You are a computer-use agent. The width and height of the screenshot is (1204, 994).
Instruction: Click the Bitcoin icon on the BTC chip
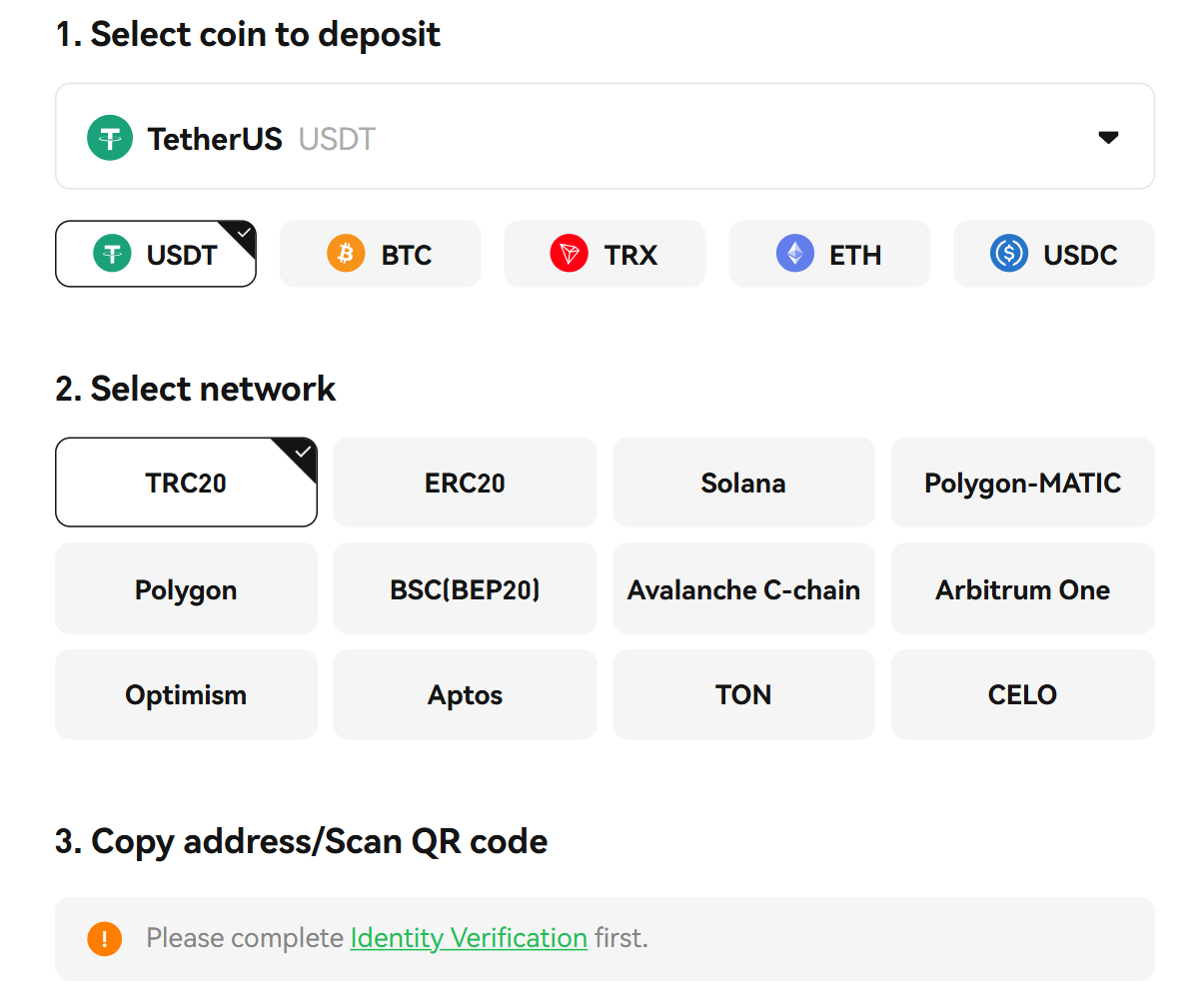tap(346, 254)
